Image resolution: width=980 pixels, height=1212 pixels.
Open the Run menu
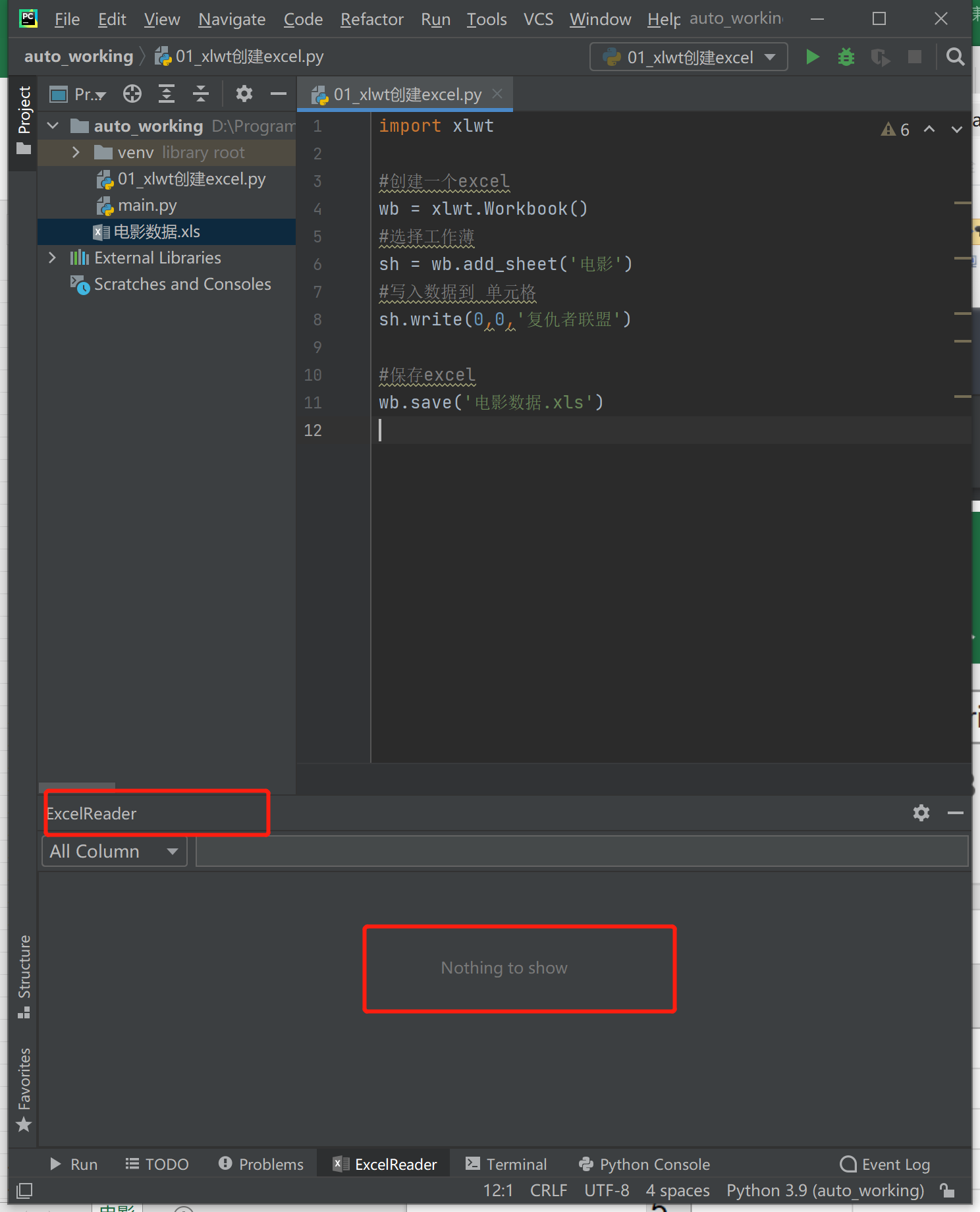tap(436, 19)
